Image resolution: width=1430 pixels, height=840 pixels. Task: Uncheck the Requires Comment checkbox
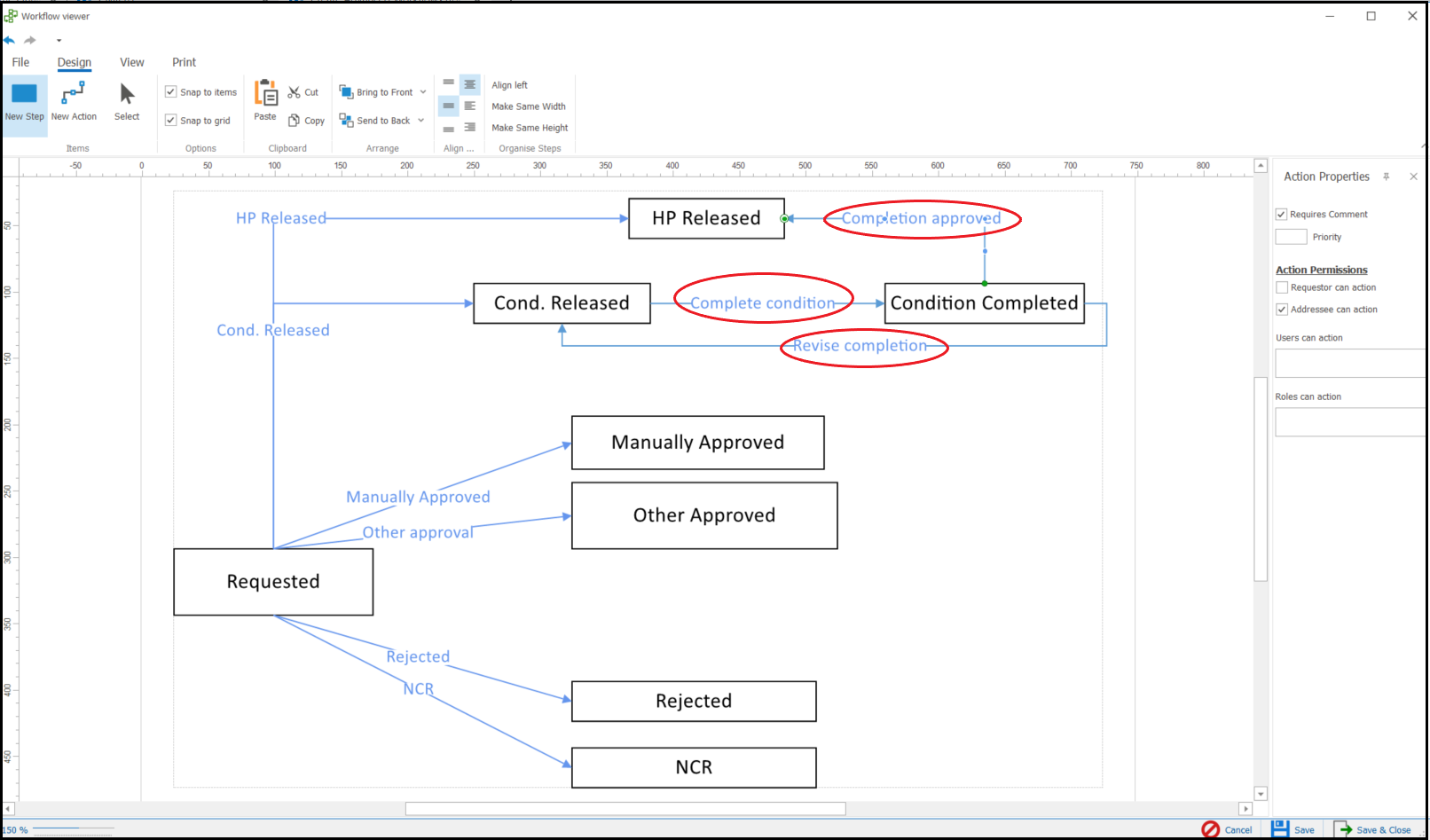pos(1281,214)
